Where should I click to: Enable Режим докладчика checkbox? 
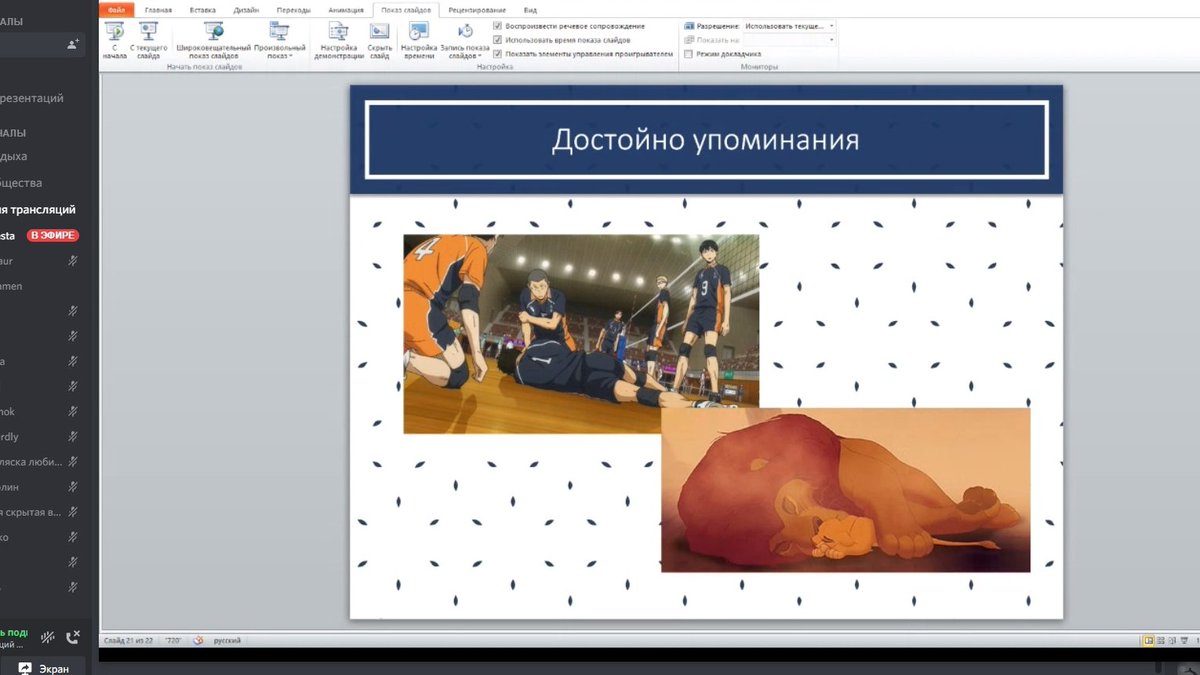(689, 54)
